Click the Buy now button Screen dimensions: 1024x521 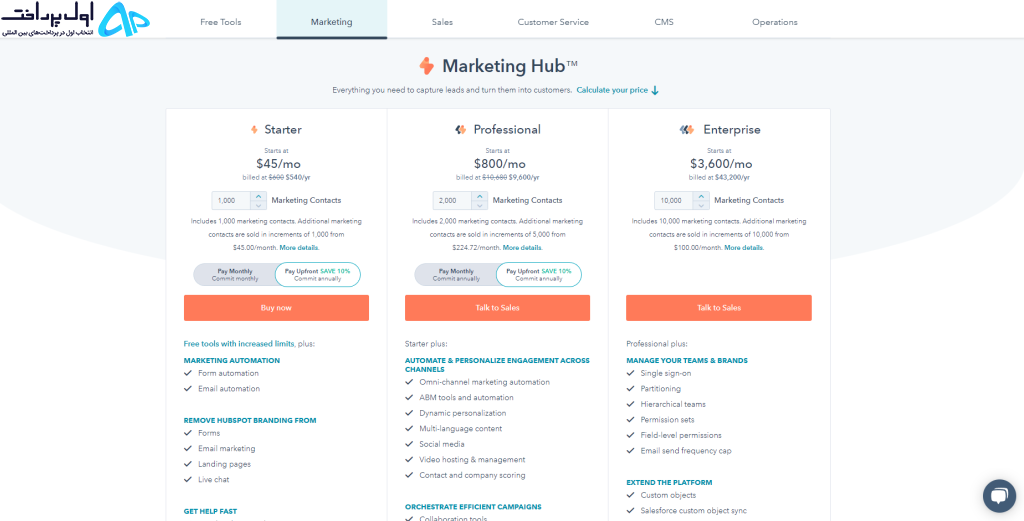(276, 308)
